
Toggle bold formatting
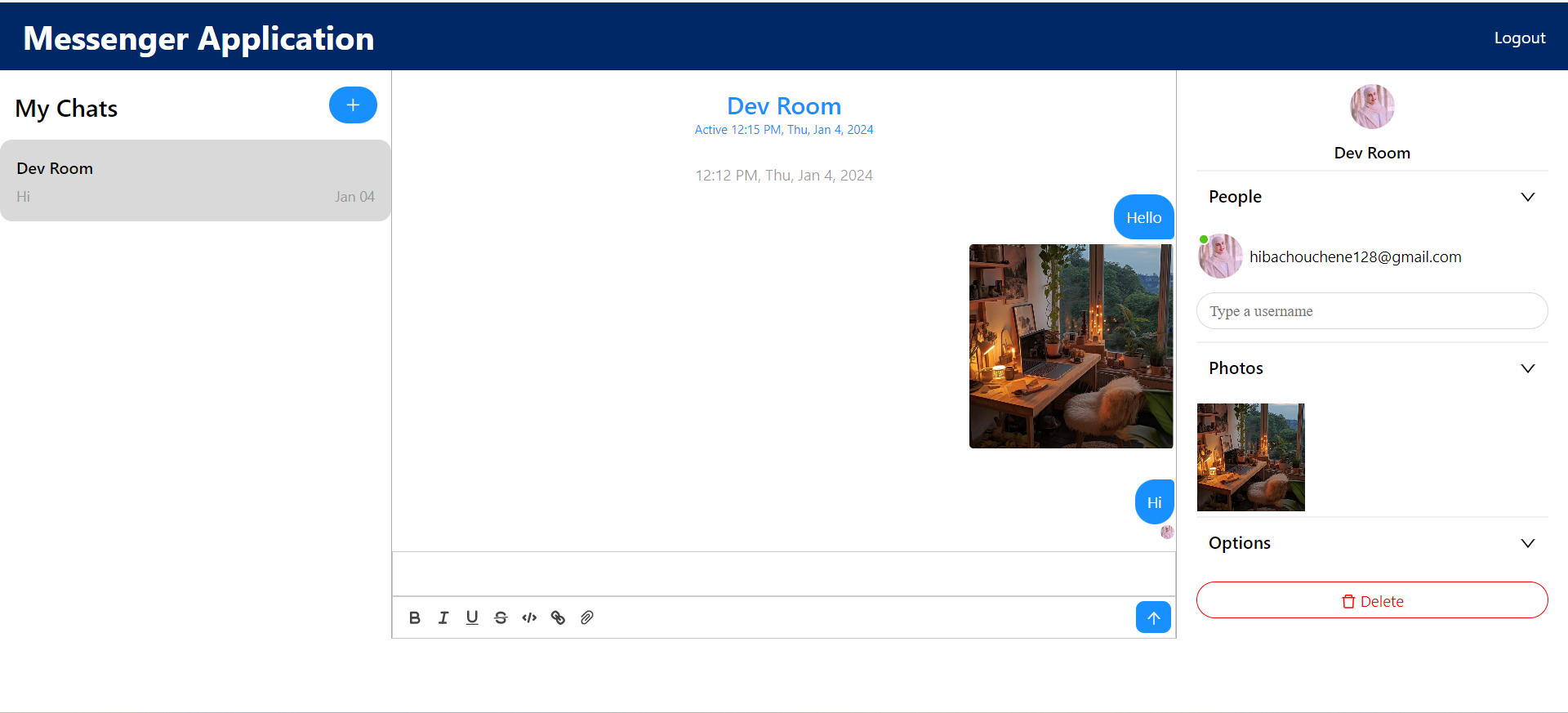click(x=415, y=617)
